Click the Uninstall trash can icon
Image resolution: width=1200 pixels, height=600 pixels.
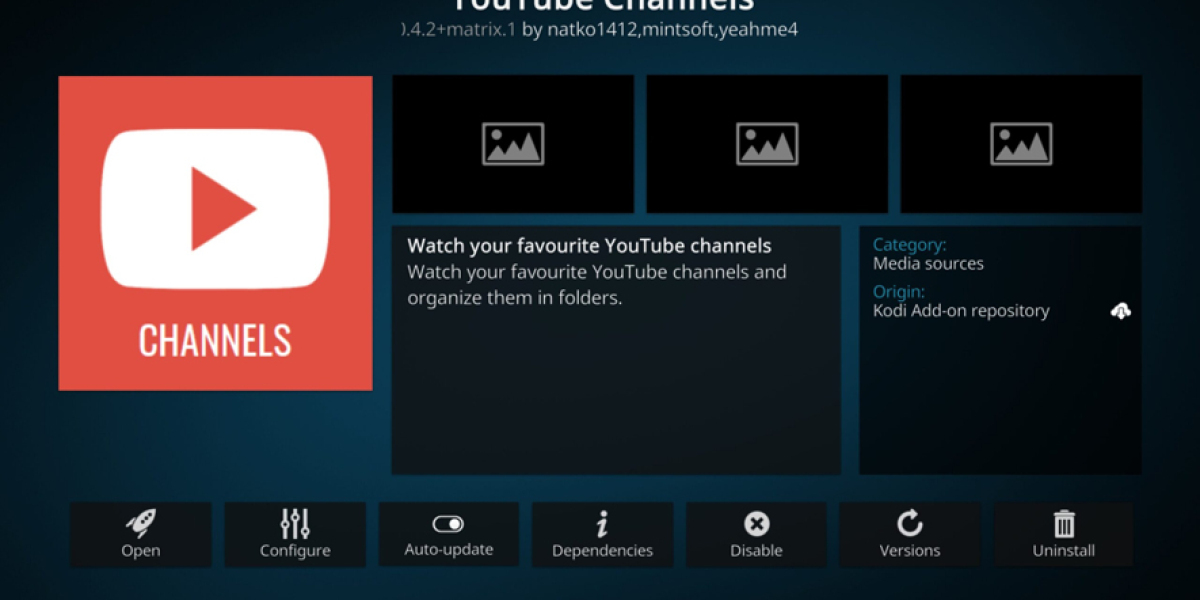click(x=1064, y=523)
